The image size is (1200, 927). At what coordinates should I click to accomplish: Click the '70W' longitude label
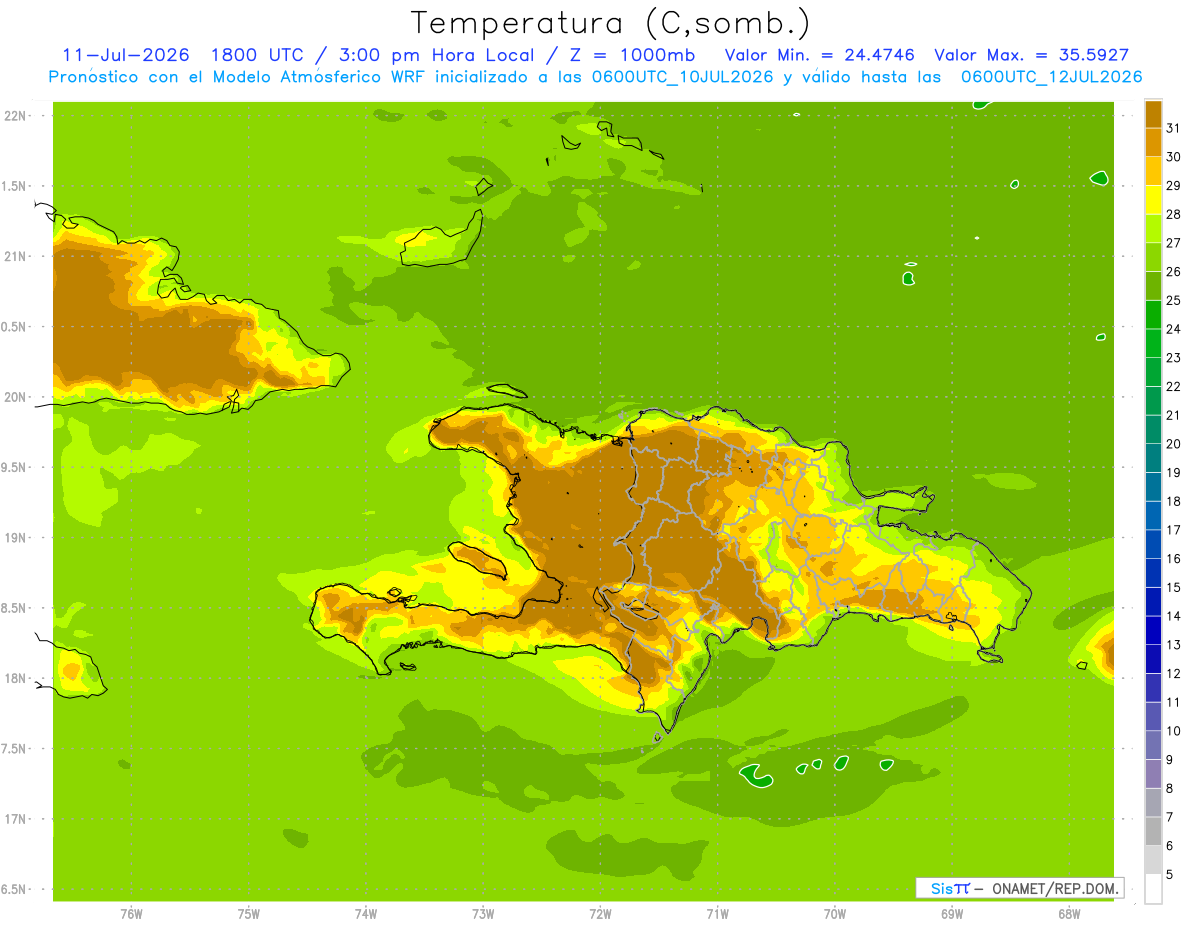[835, 913]
